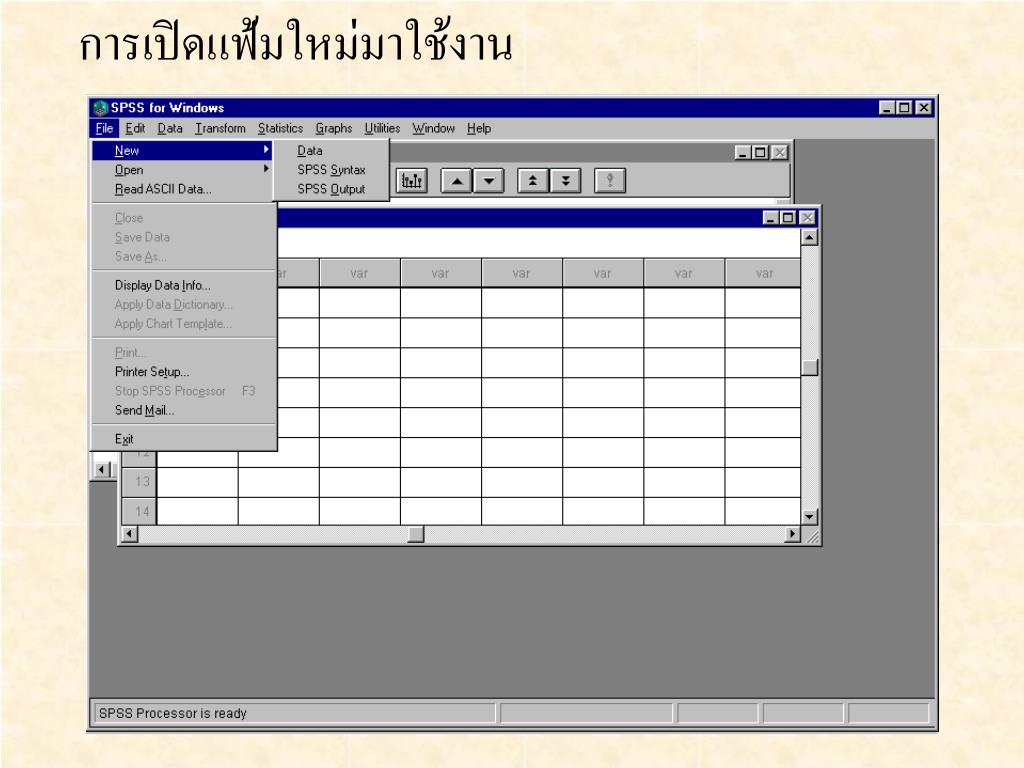
Task: Select Printer Setup menu item
Action: pos(182,372)
